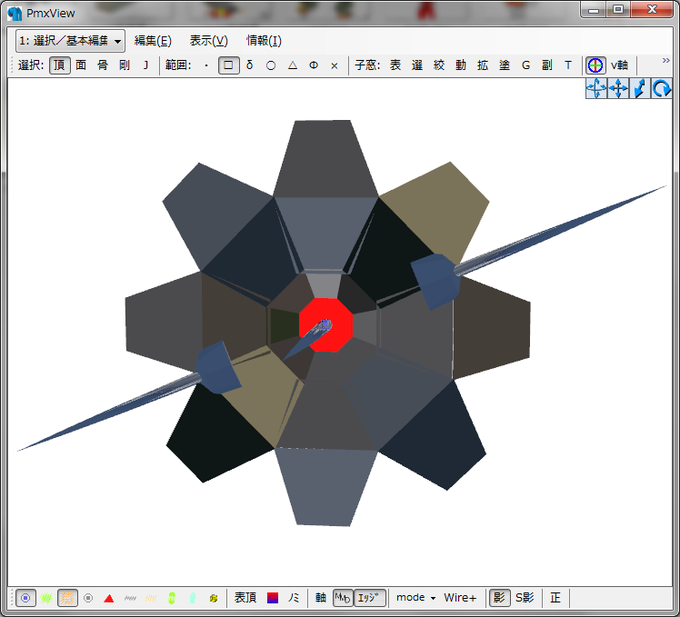Toggle the 軸 axis display
Image resolution: width=680 pixels, height=617 pixels.
[x=320, y=598]
